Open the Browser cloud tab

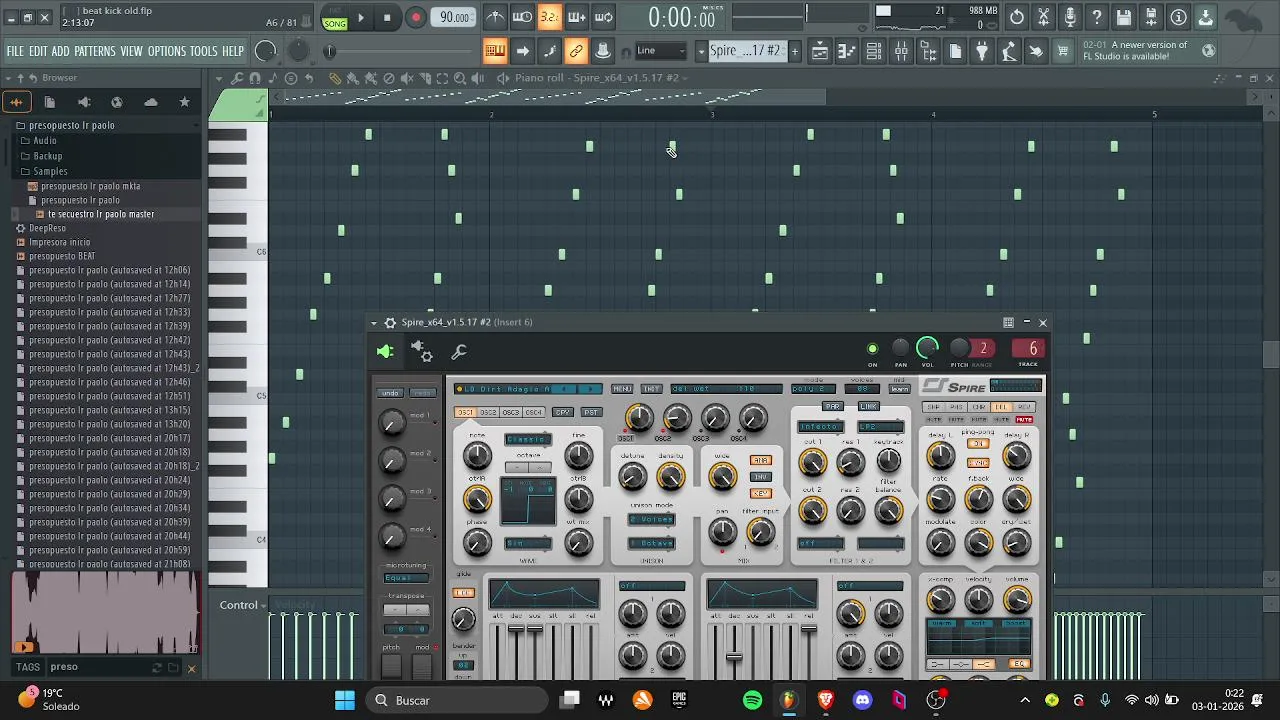tap(151, 101)
